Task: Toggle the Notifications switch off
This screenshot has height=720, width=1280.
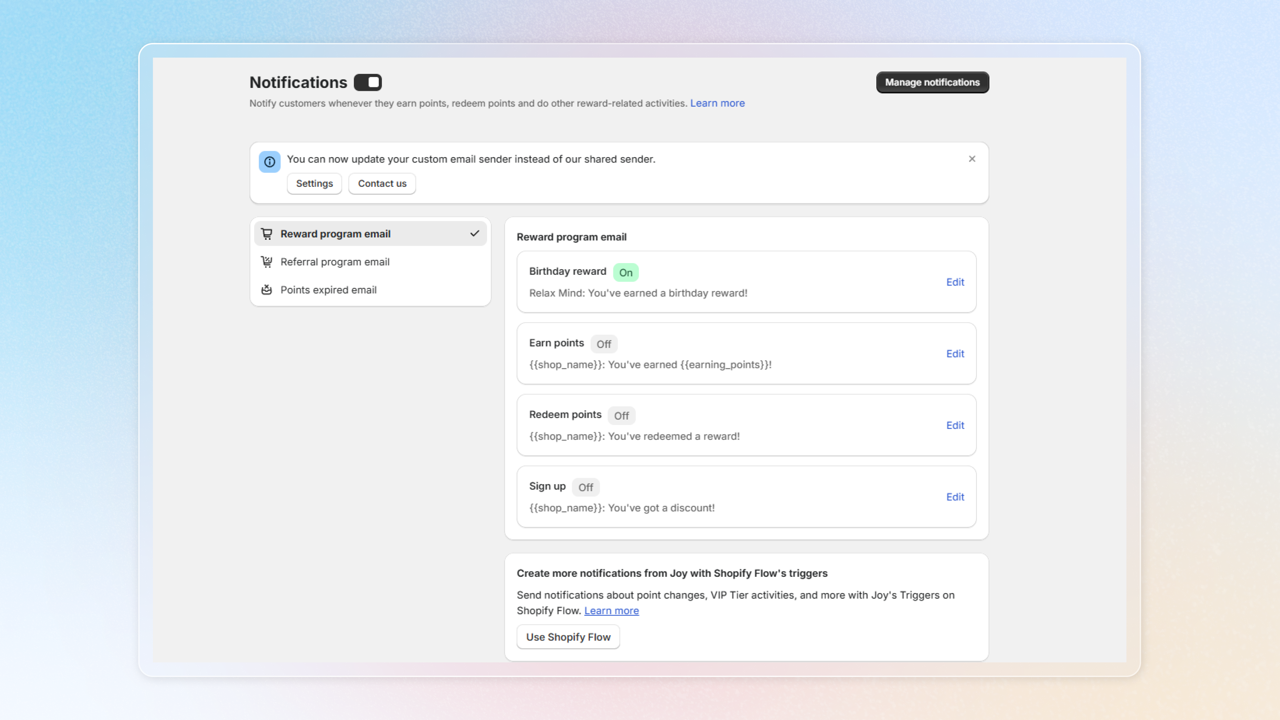Action: tap(368, 82)
